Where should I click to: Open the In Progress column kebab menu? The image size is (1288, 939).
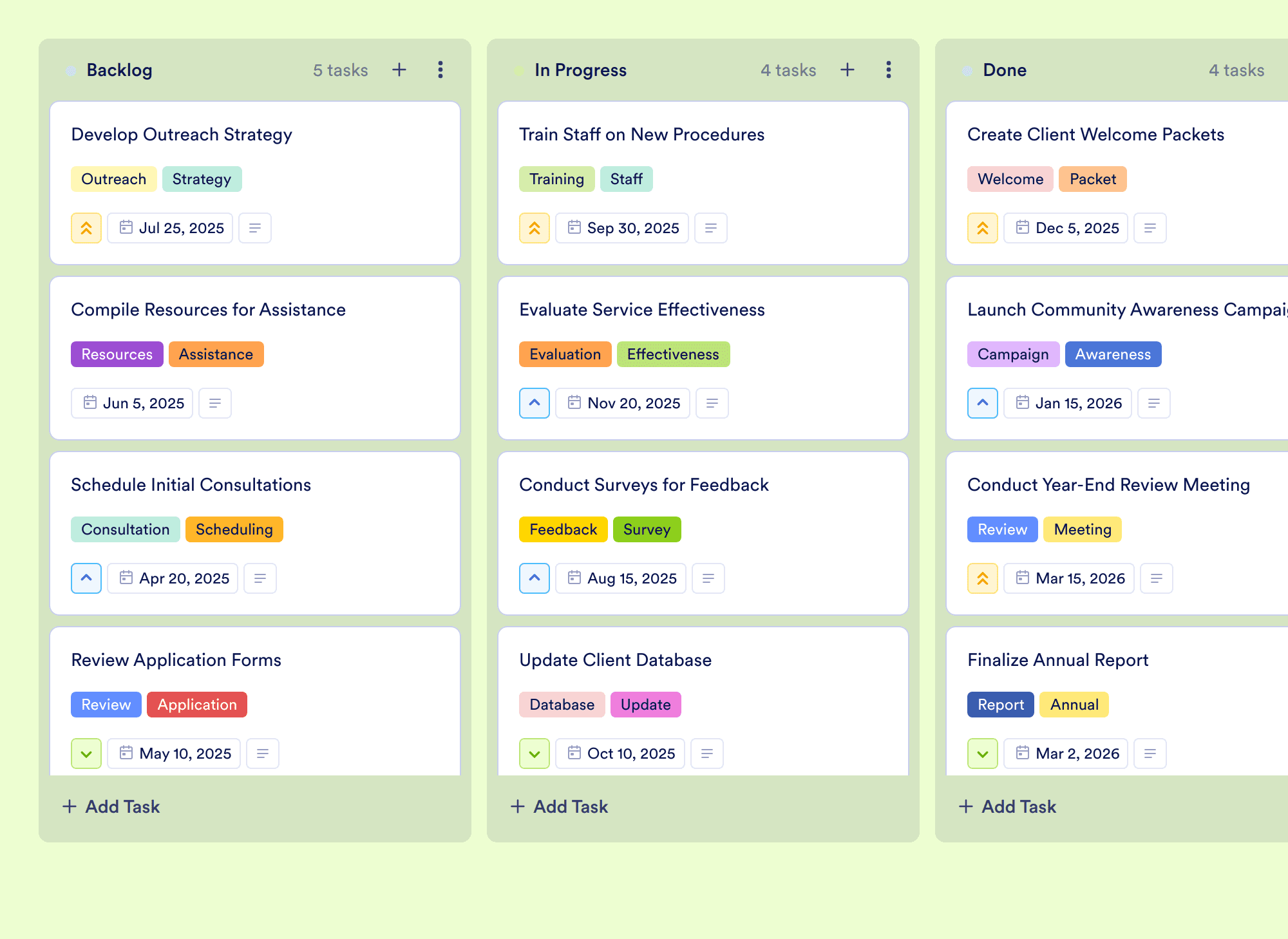[889, 70]
